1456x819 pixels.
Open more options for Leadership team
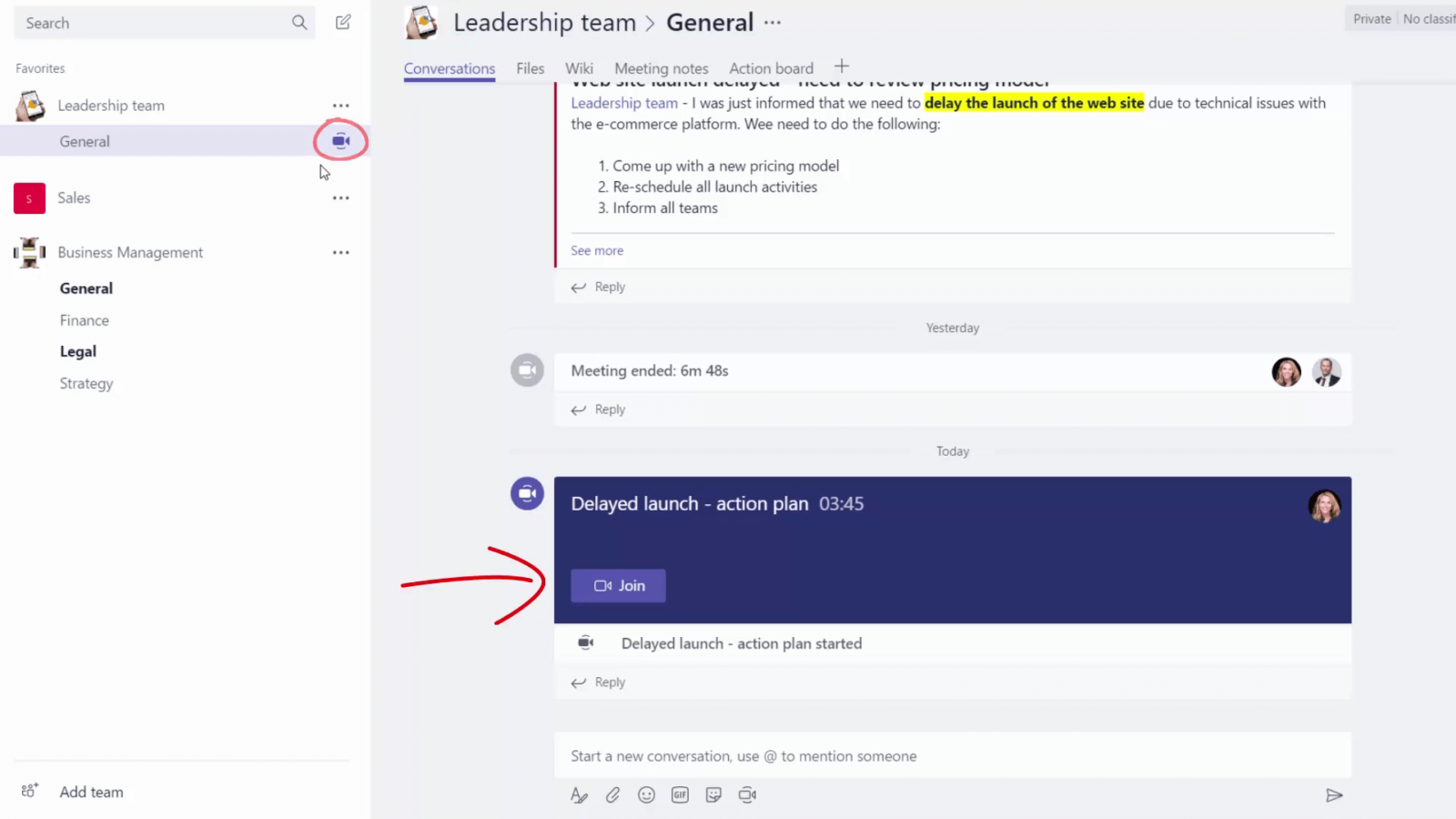coord(340,105)
